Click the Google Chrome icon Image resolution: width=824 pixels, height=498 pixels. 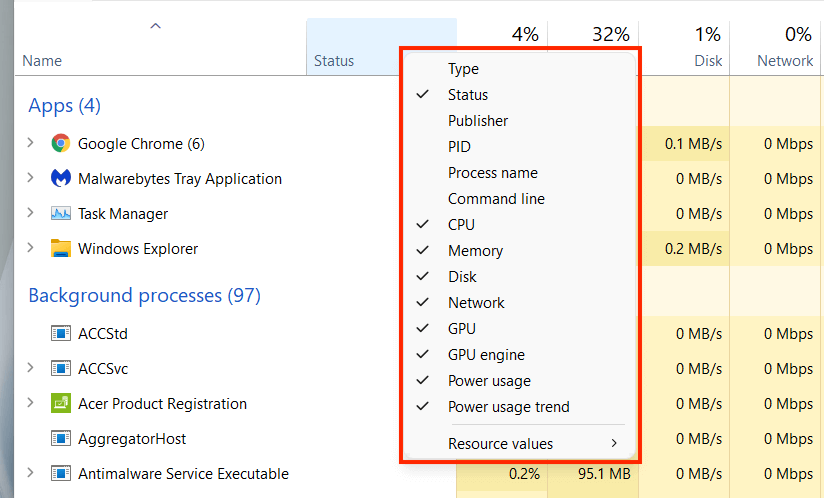tap(61, 143)
